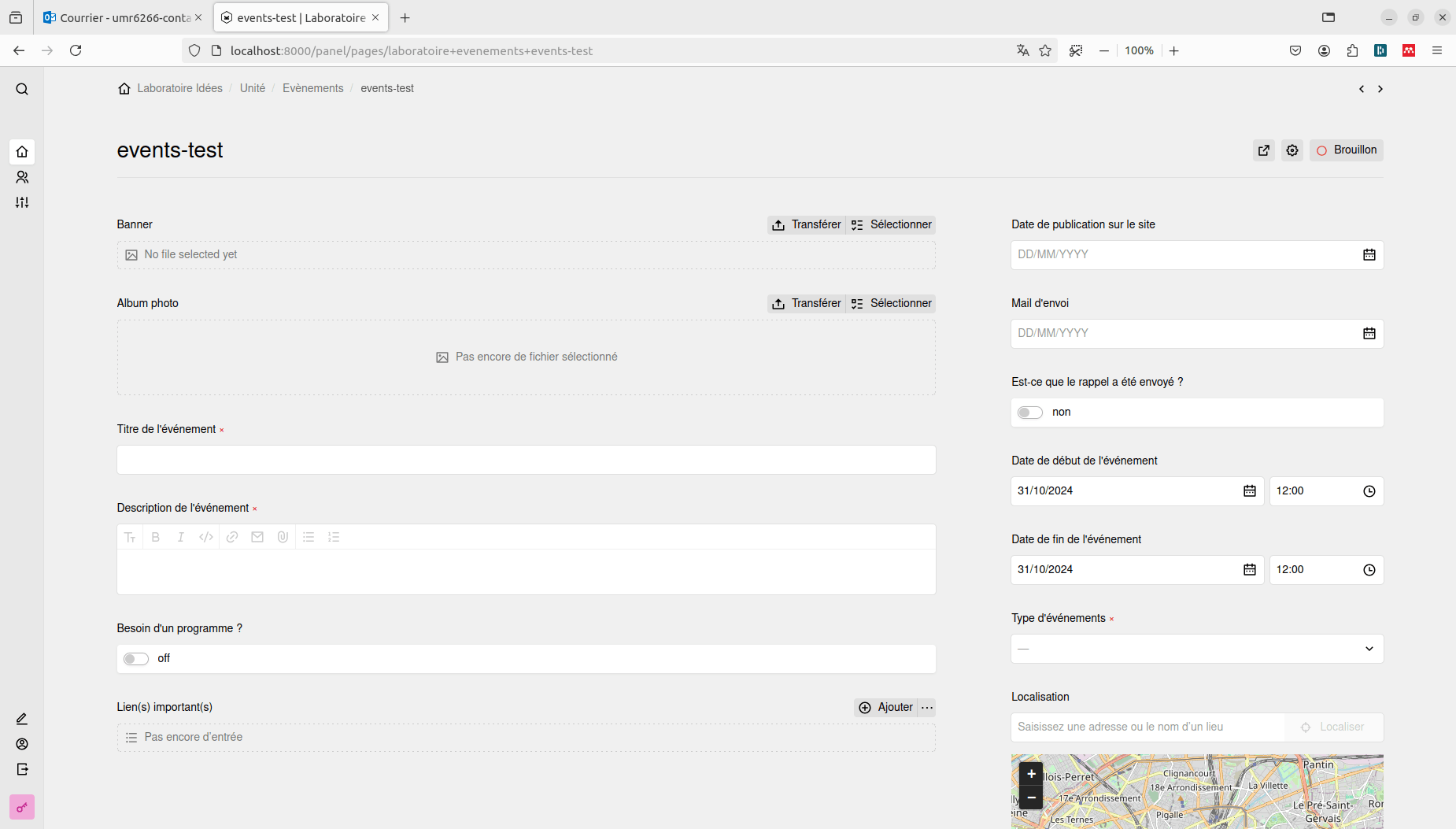The height and width of the screenshot is (829, 1456).
Task: Click the pink key license icon
Action: point(22,807)
